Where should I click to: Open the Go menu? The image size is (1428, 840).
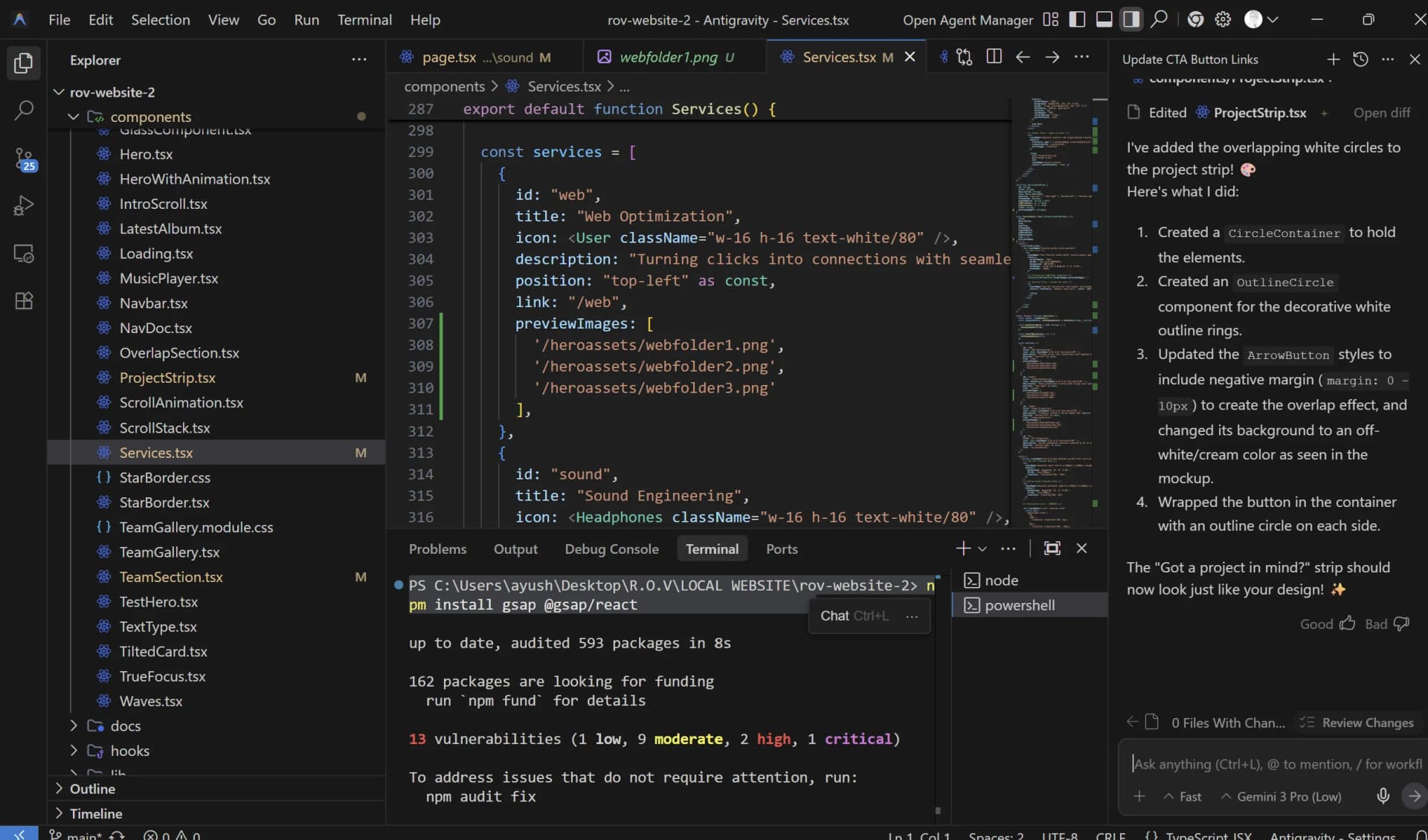pyautogui.click(x=266, y=20)
